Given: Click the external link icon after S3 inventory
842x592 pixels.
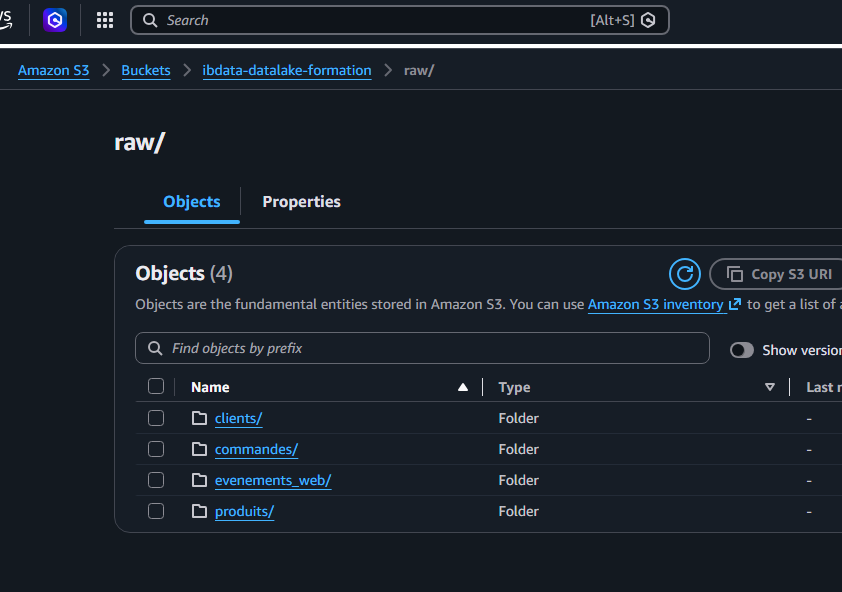Looking at the screenshot, I should 735,304.
